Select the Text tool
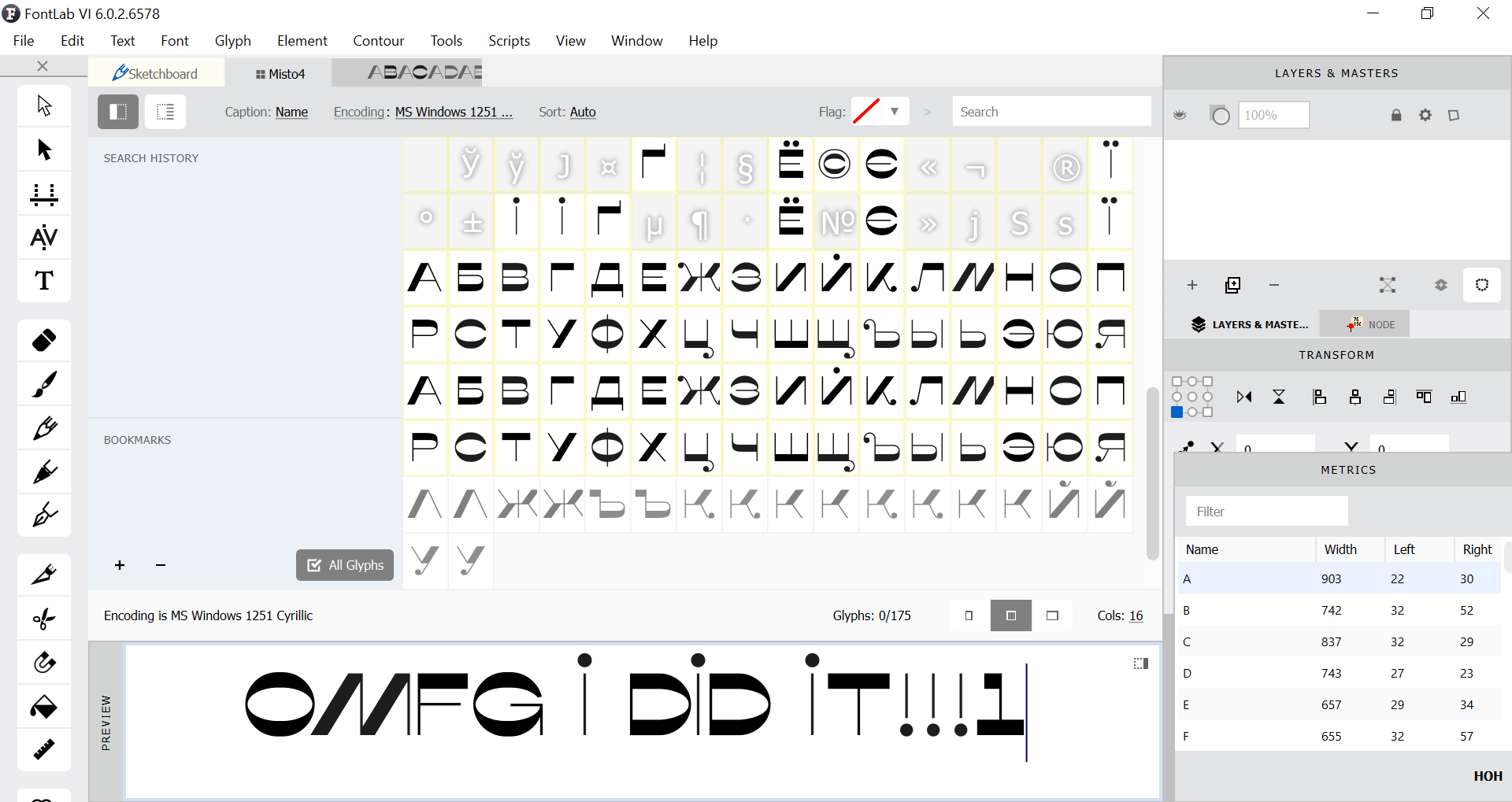The image size is (1512, 802). (43, 281)
